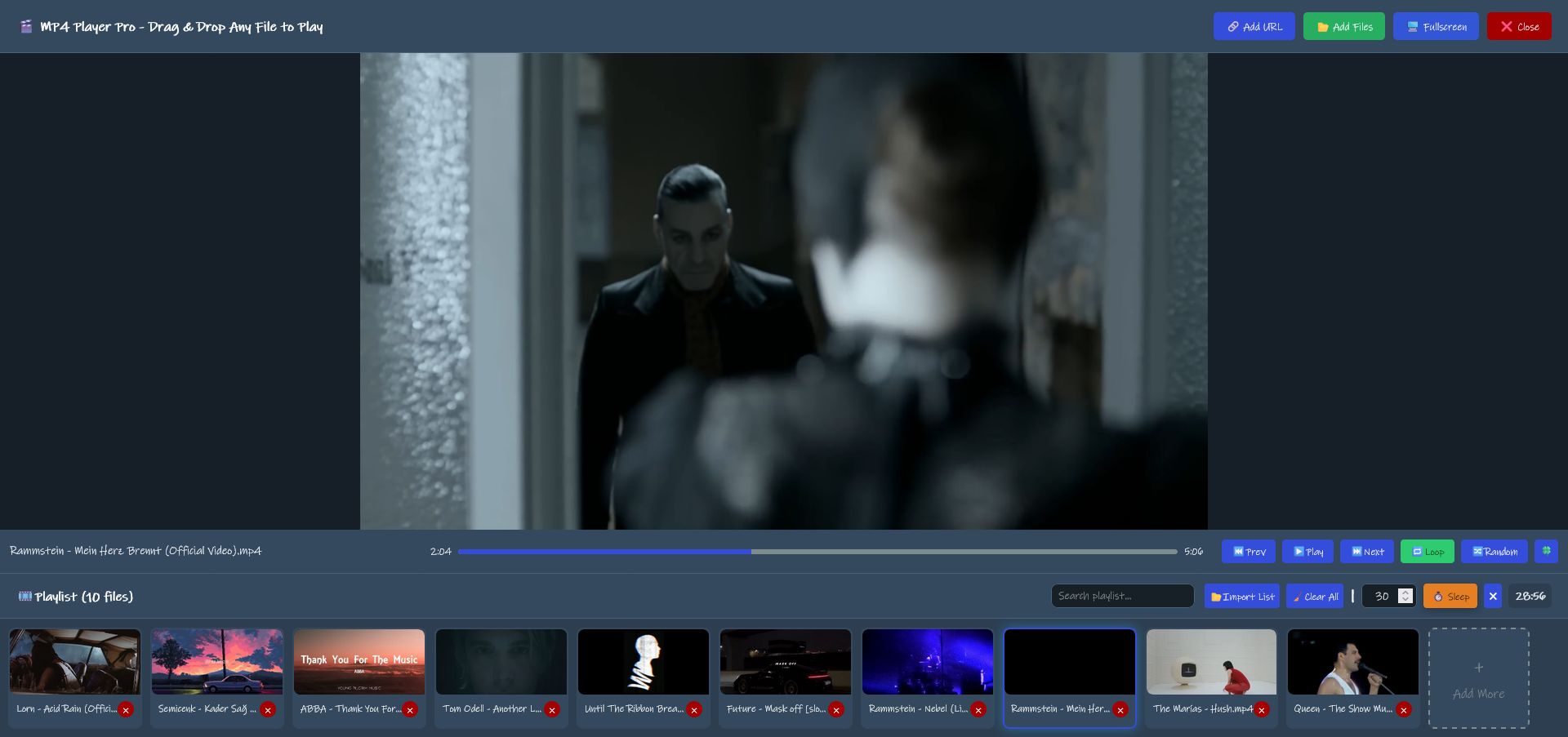Click the Playlist (10 files) header
Image resolution: width=1568 pixels, height=737 pixels.
click(74, 597)
